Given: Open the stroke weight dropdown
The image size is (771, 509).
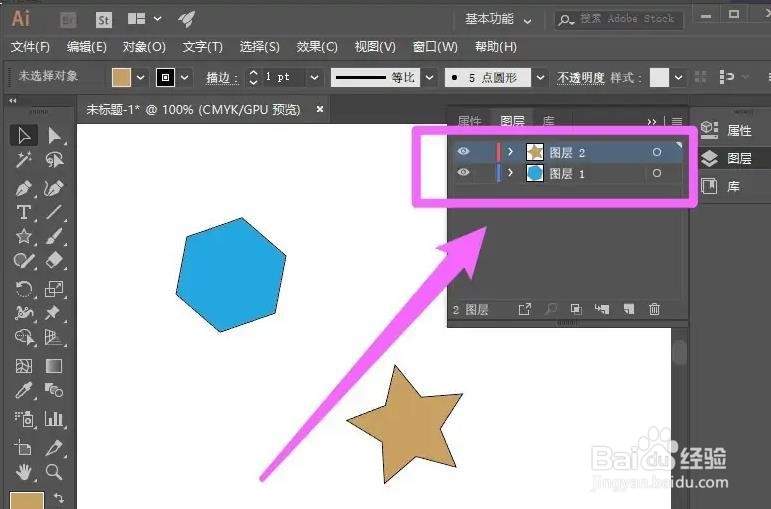Looking at the screenshot, I should (314, 77).
